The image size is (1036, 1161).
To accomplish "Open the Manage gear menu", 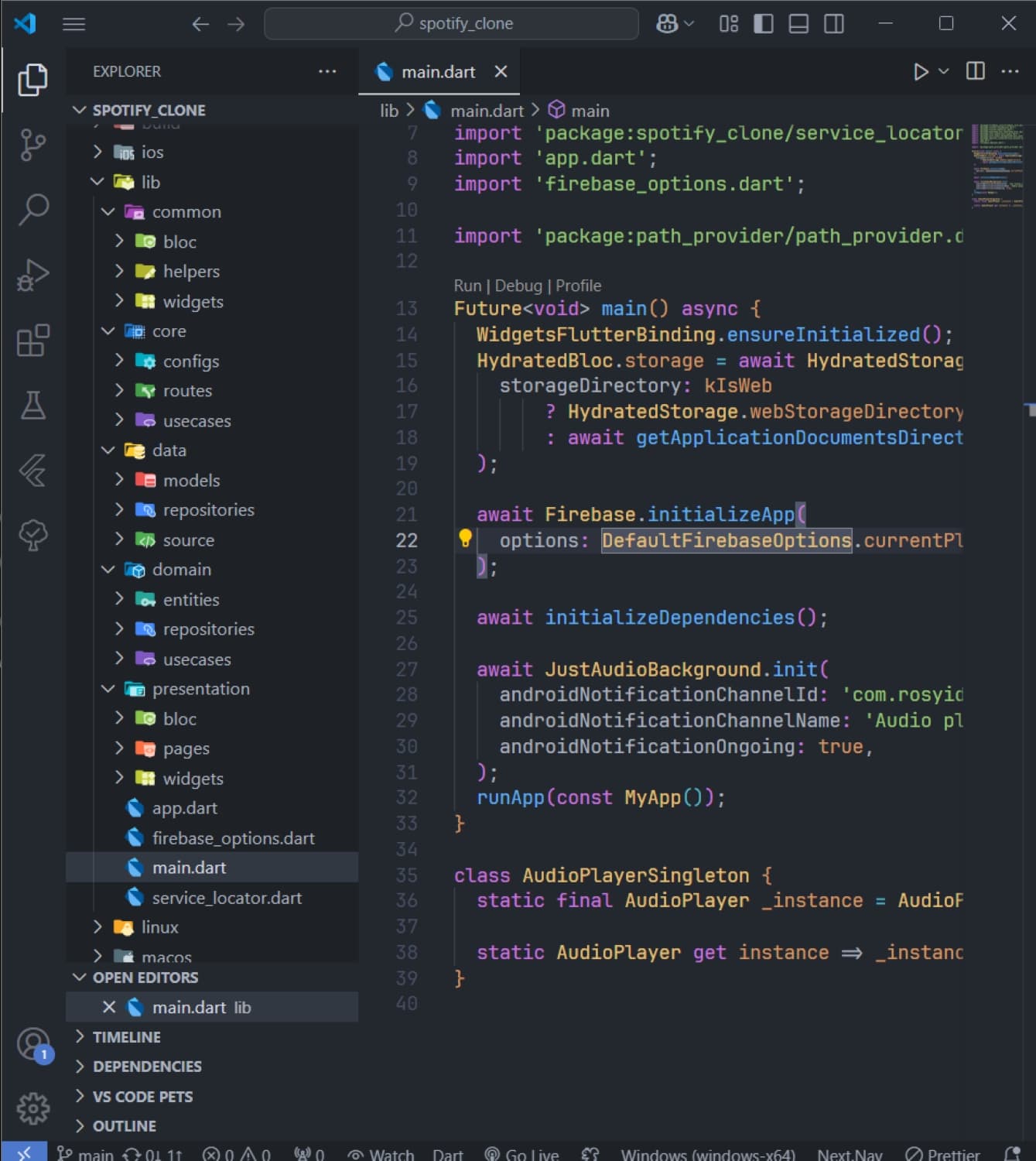I will pos(32,1108).
